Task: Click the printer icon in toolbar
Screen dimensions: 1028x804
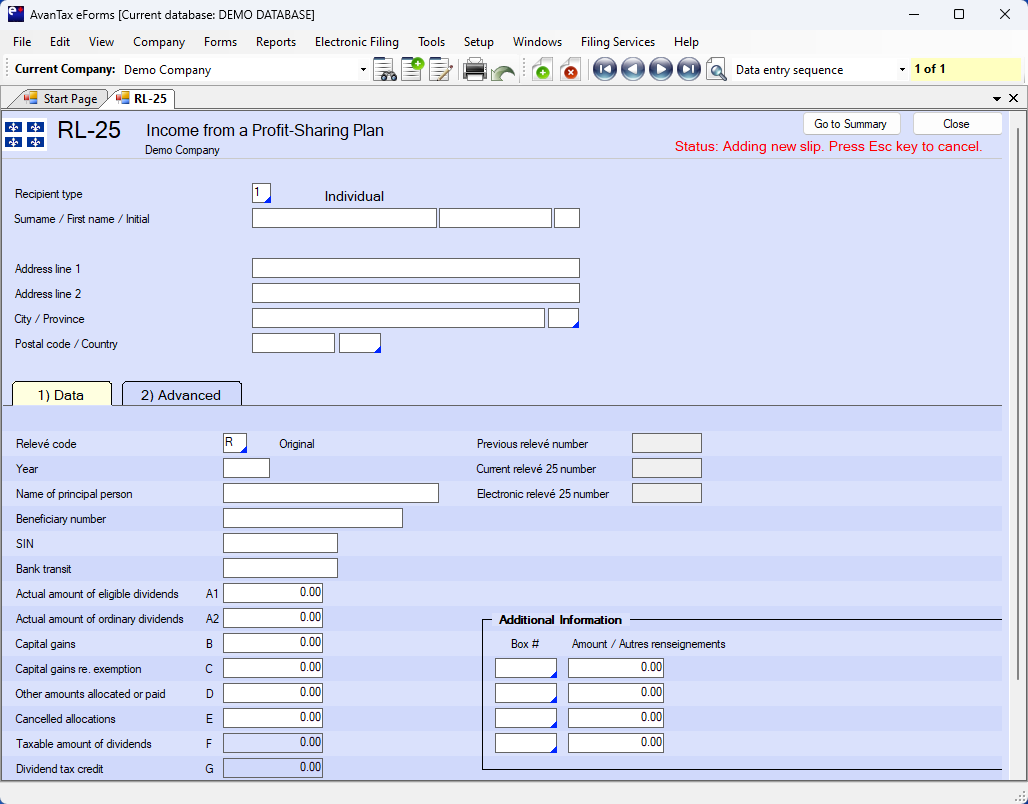Action: 475,70
